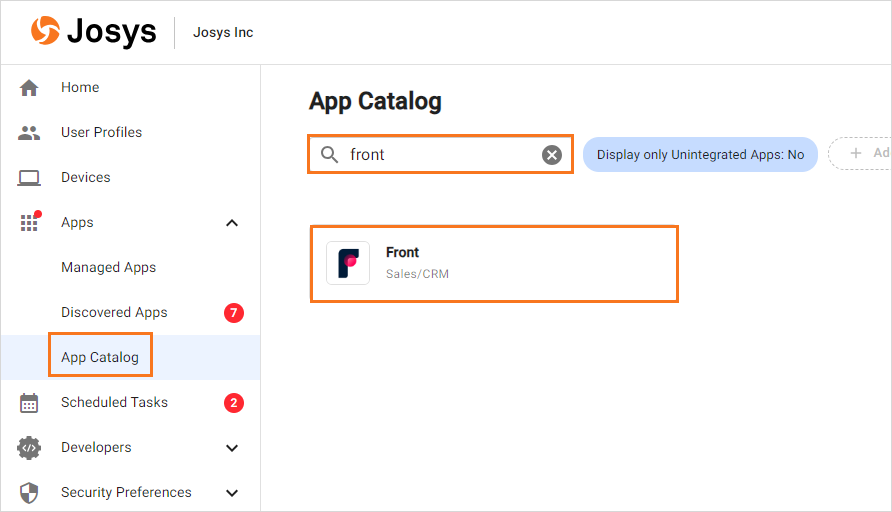Toggle Display only Unintegrated Apps filter
The height and width of the screenshot is (512, 892).
tap(700, 155)
